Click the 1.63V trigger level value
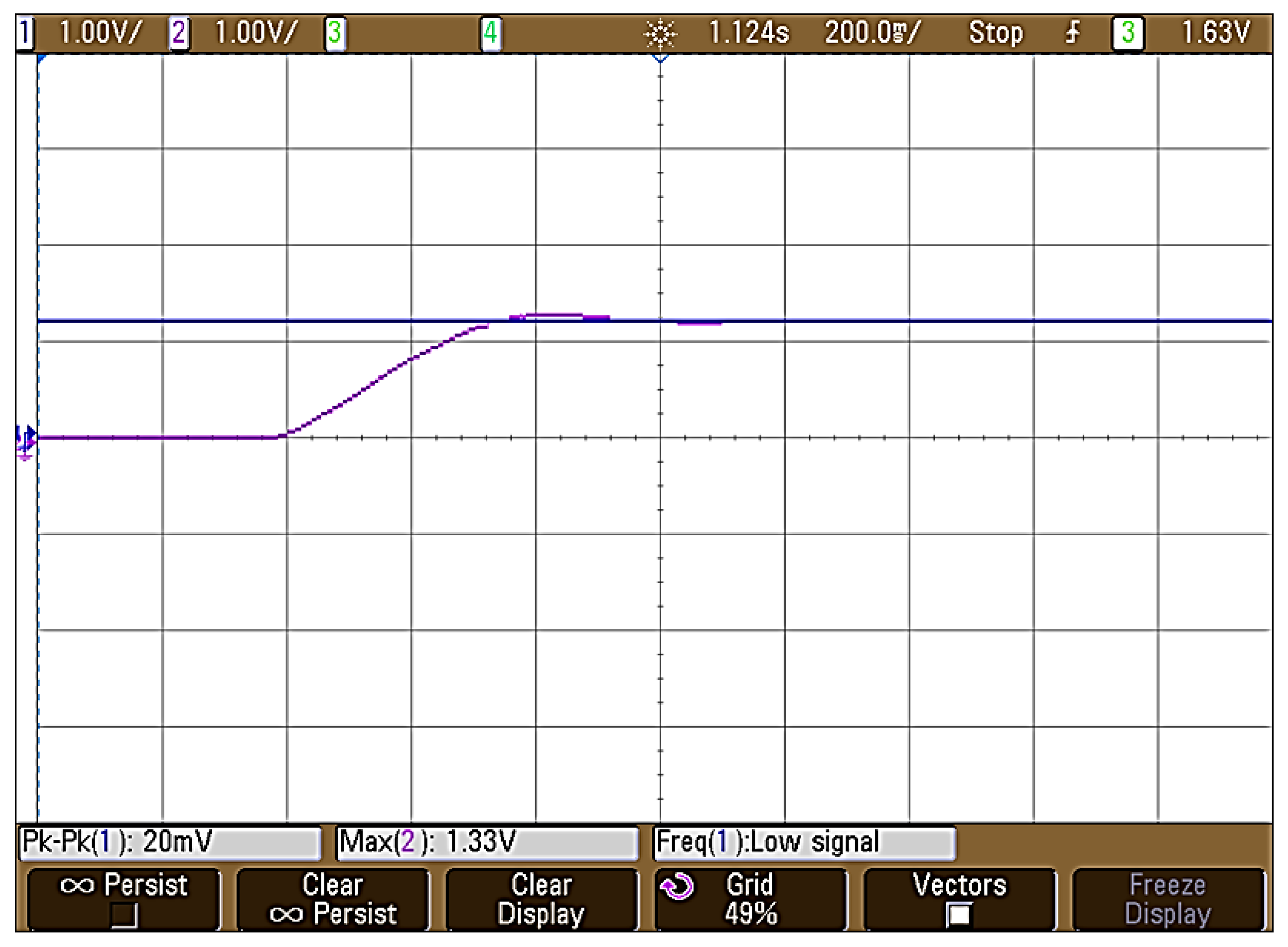 pos(1215,32)
